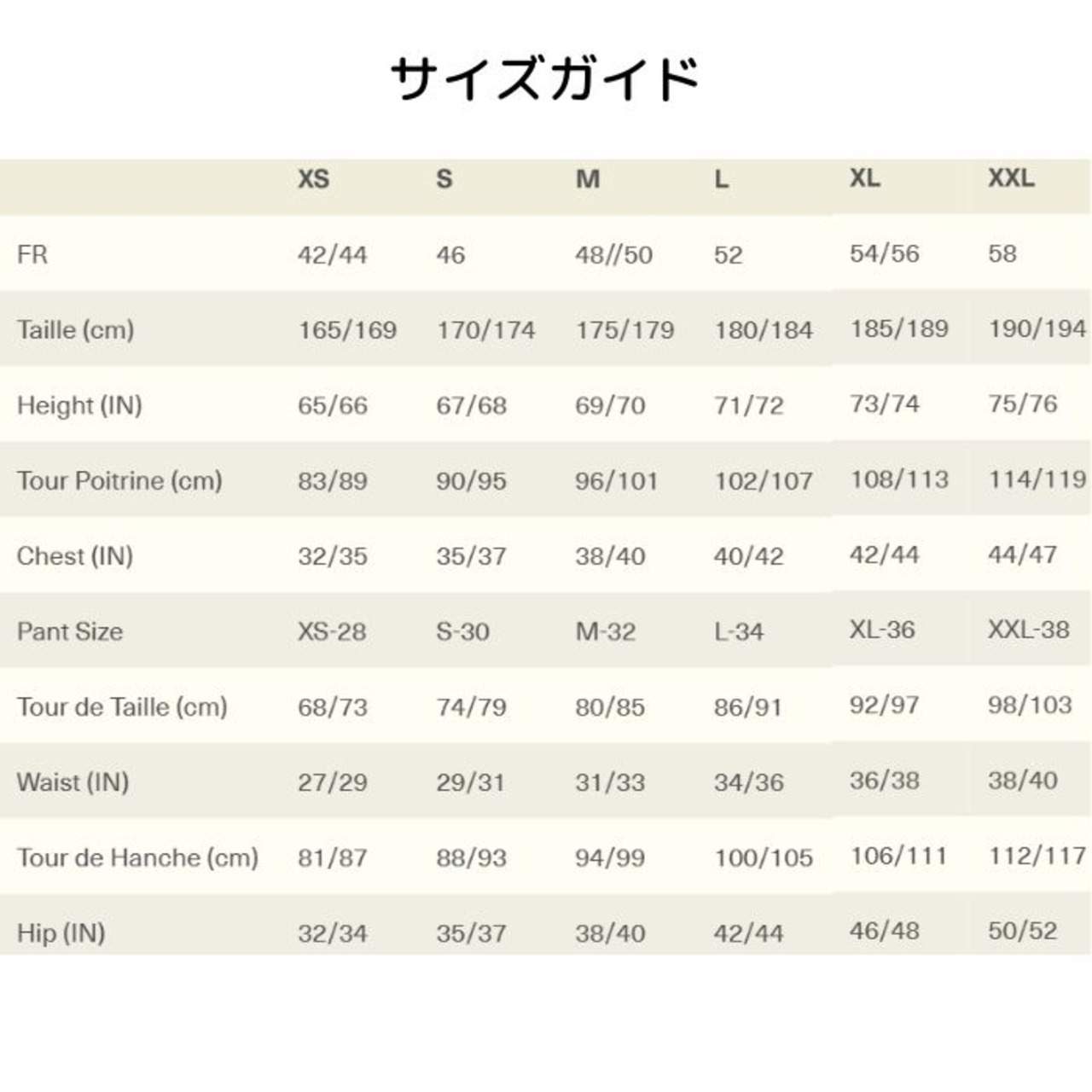Click Tour de Hanche (cm) label

(137, 857)
